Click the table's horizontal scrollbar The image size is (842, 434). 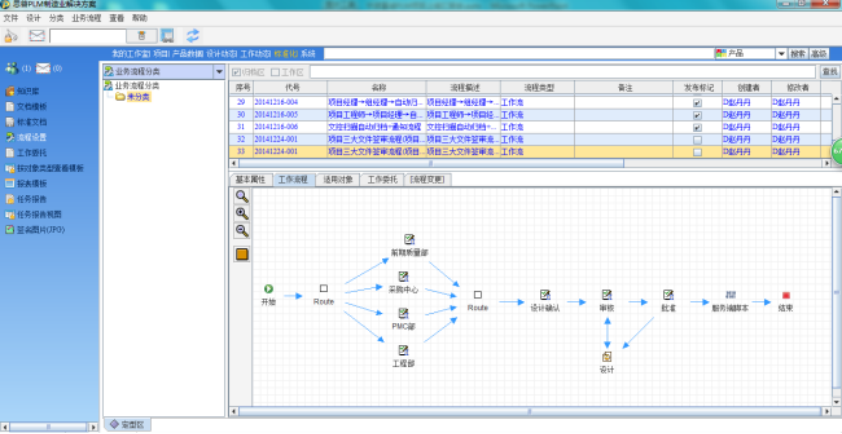[431, 163]
